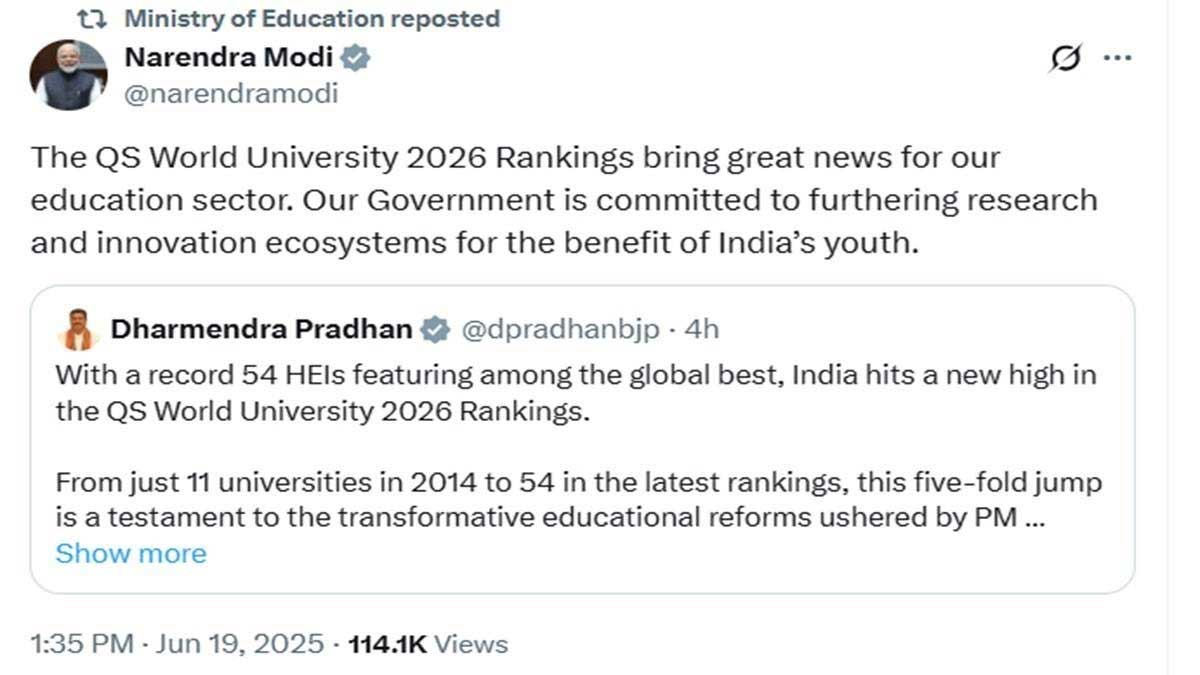Click the Narendra Modi display name
Viewport: 1200px width, 675px height.
226,57
